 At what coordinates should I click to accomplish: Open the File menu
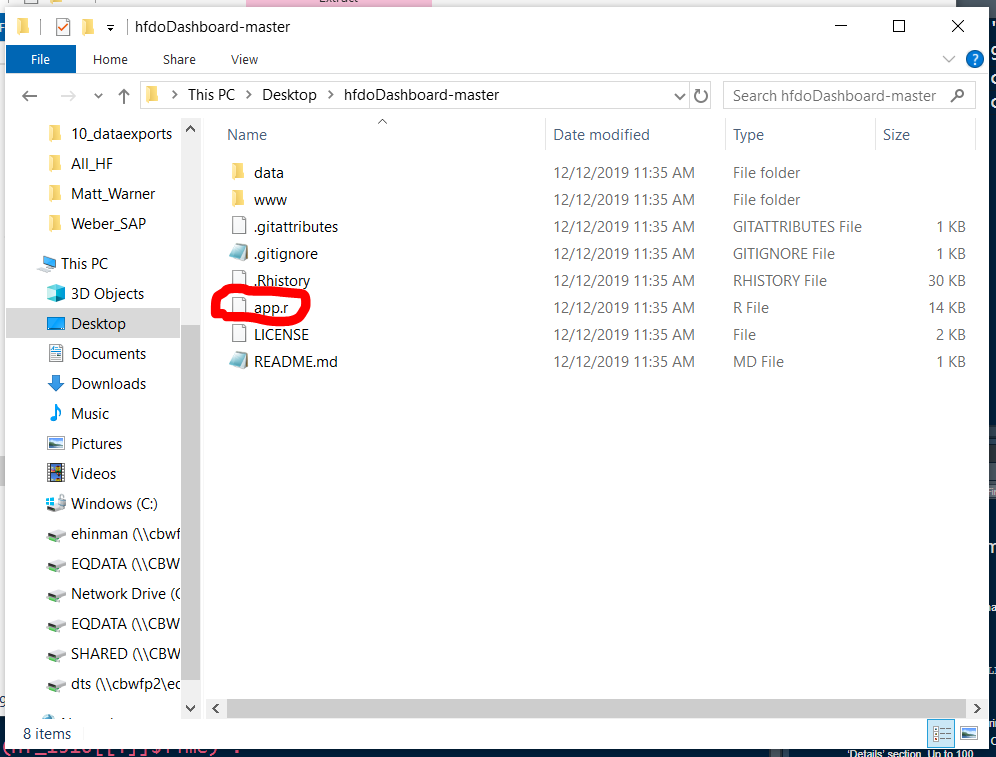click(40, 59)
